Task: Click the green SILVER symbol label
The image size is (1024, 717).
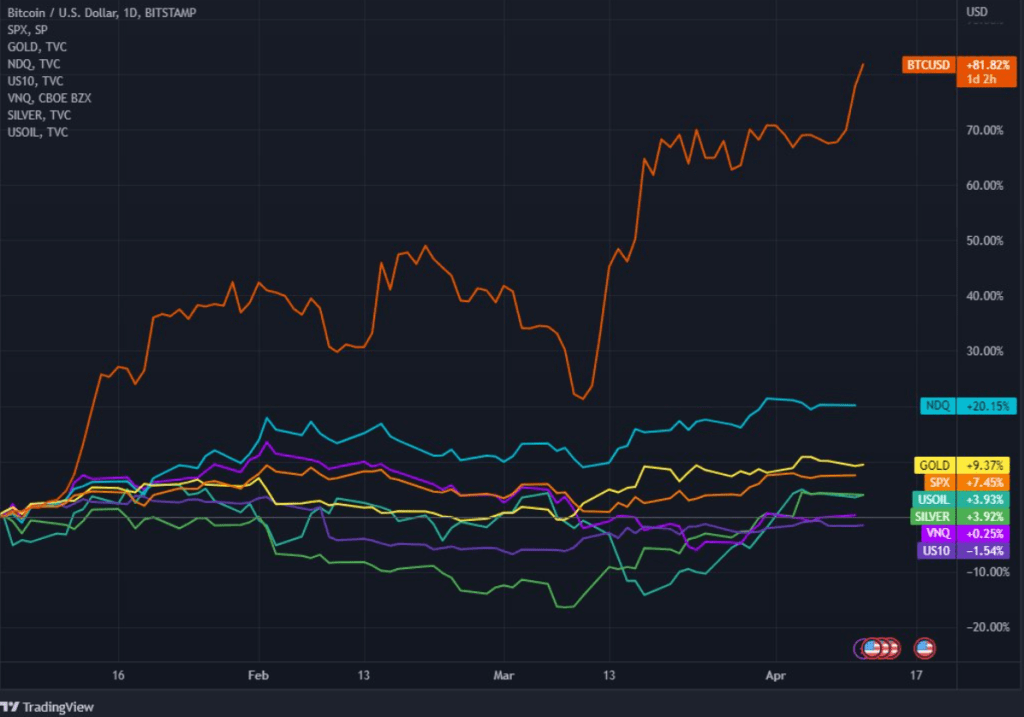Action: click(x=932, y=516)
